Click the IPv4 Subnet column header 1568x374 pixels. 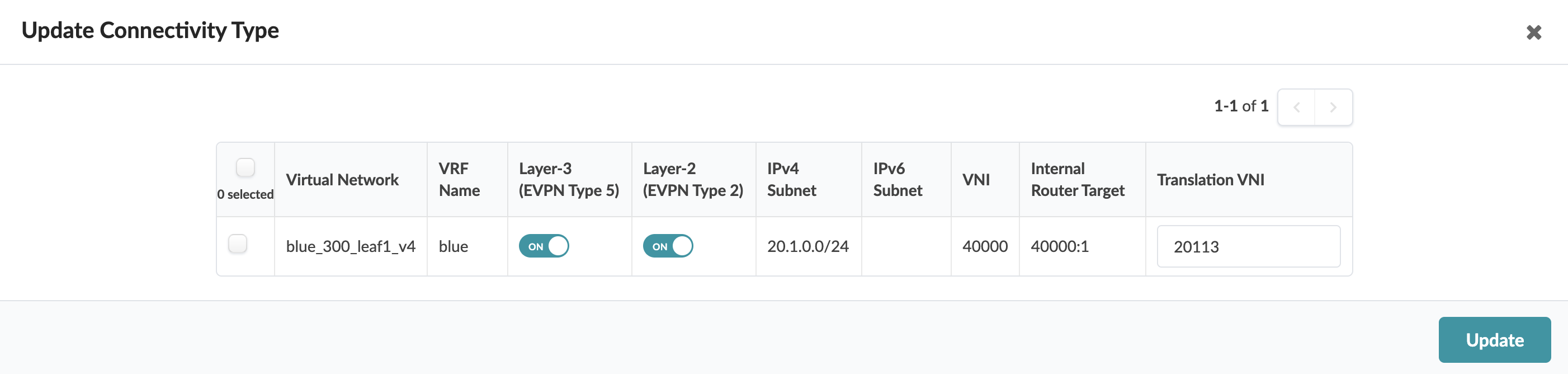click(x=791, y=180)
